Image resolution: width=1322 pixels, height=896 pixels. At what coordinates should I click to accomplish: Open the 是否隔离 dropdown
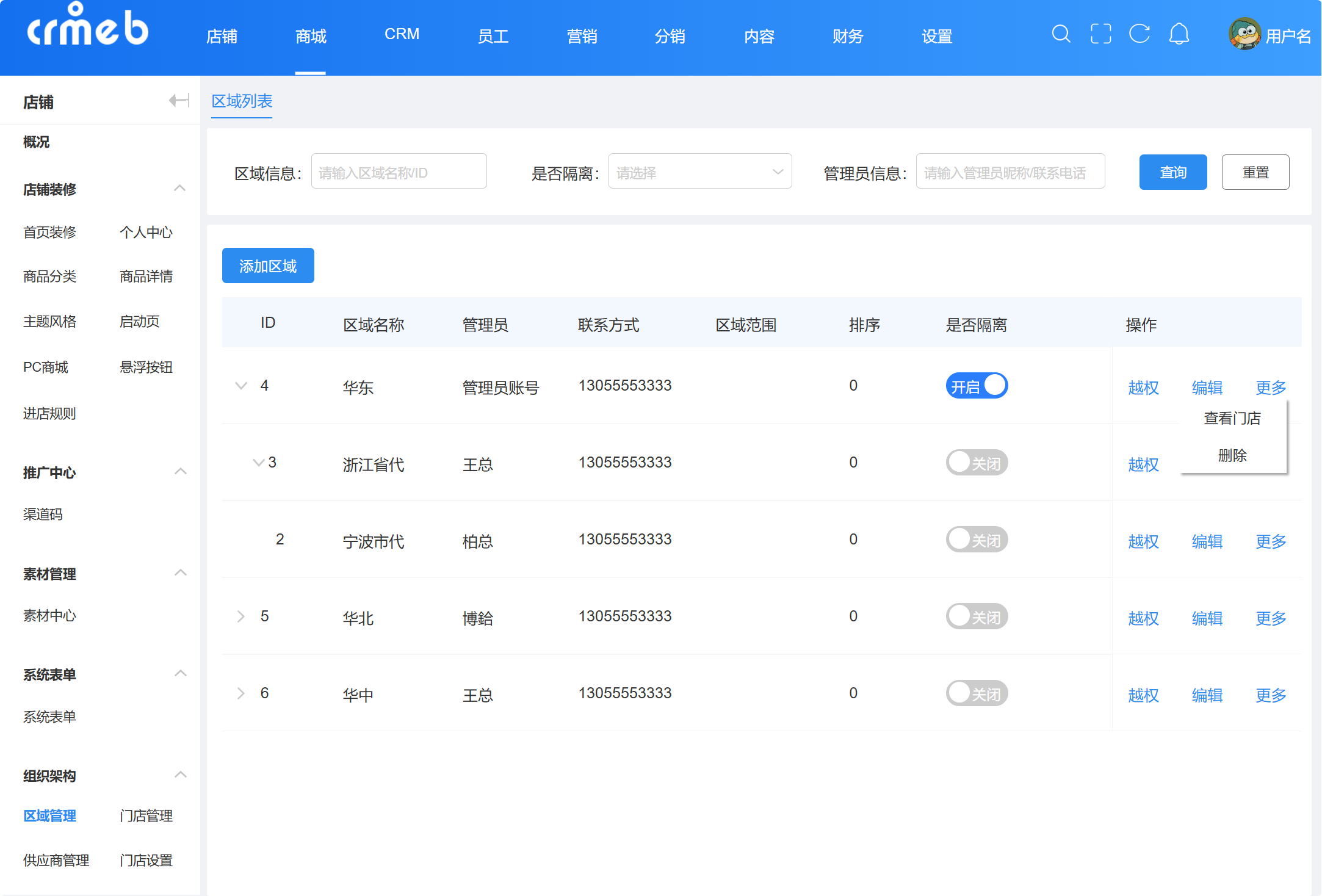pos(700,172)
